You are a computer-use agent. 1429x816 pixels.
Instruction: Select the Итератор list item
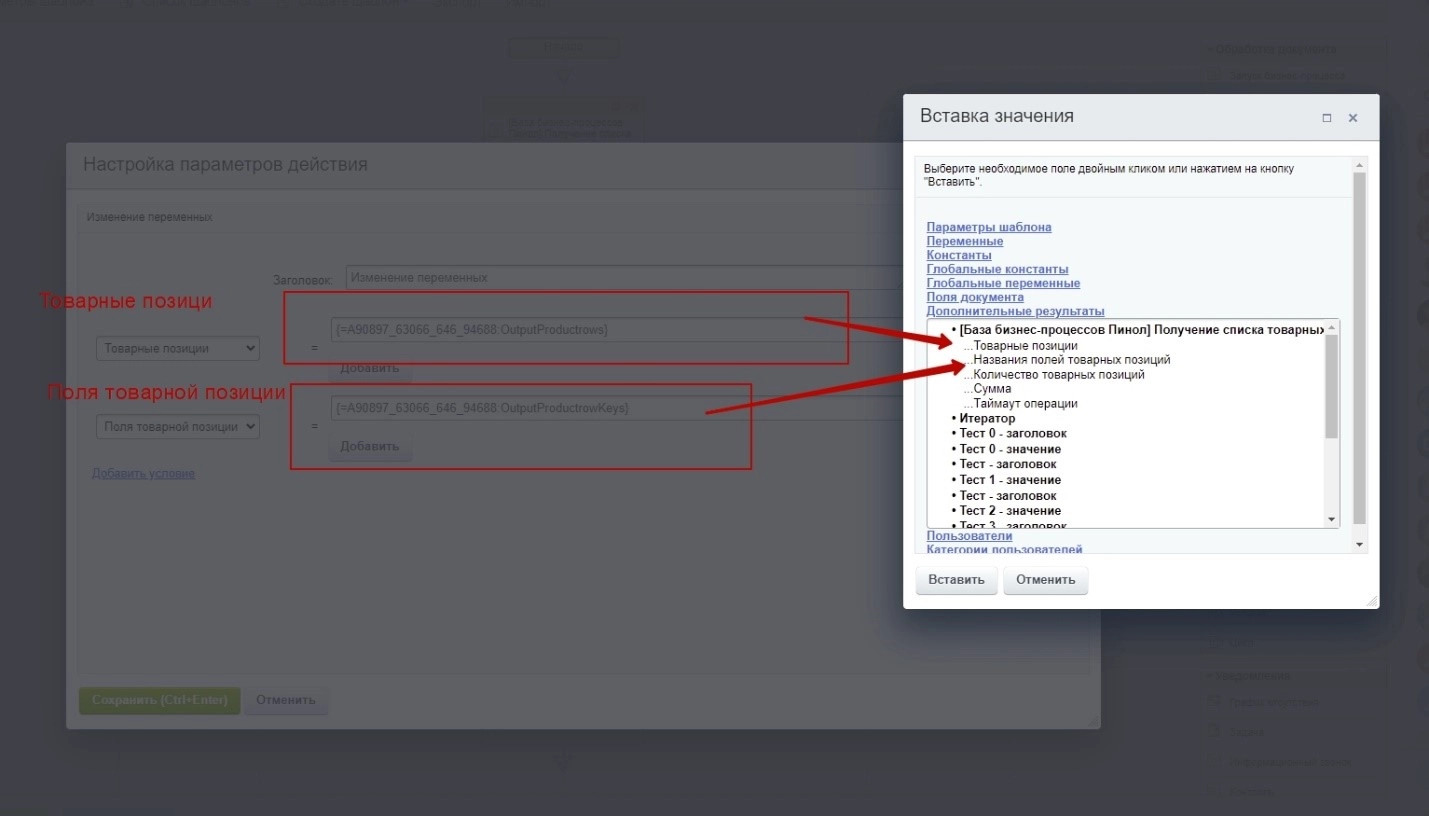click(x=987, y=418)
